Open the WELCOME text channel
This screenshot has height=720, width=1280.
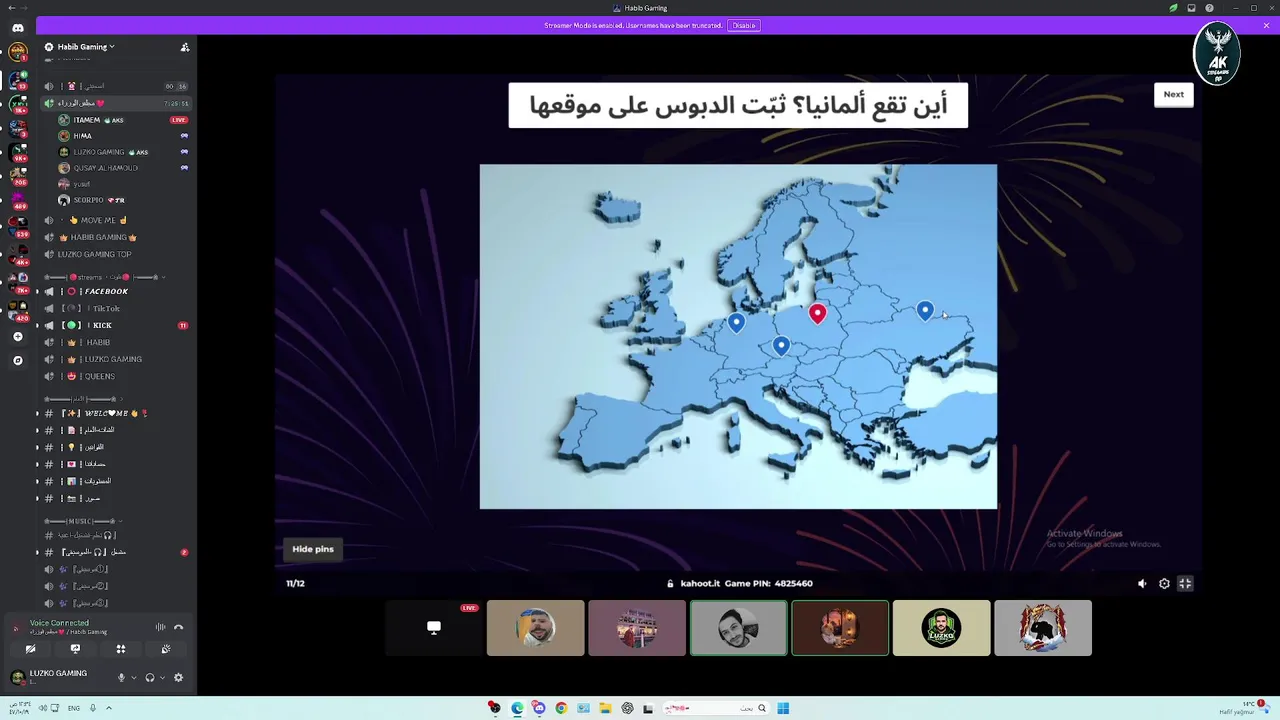115,413
